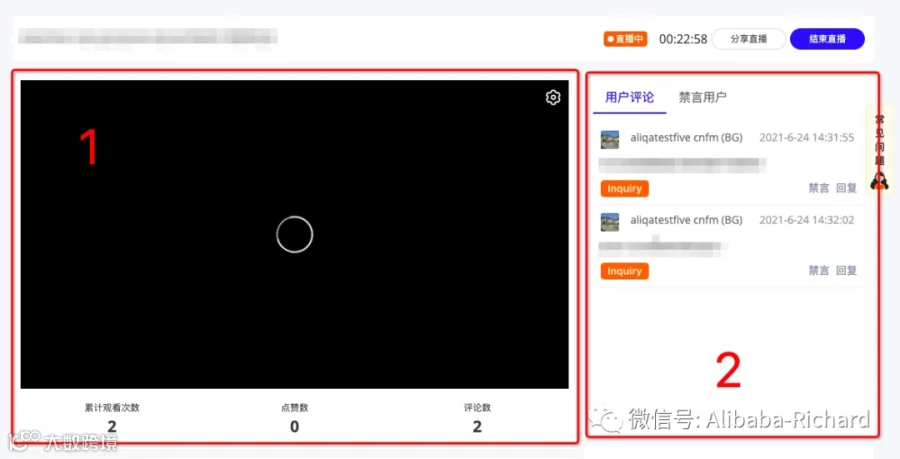
Task: Click the Inquiry tag on the 14:32:02 comment
Action: [x=624, y=271]
